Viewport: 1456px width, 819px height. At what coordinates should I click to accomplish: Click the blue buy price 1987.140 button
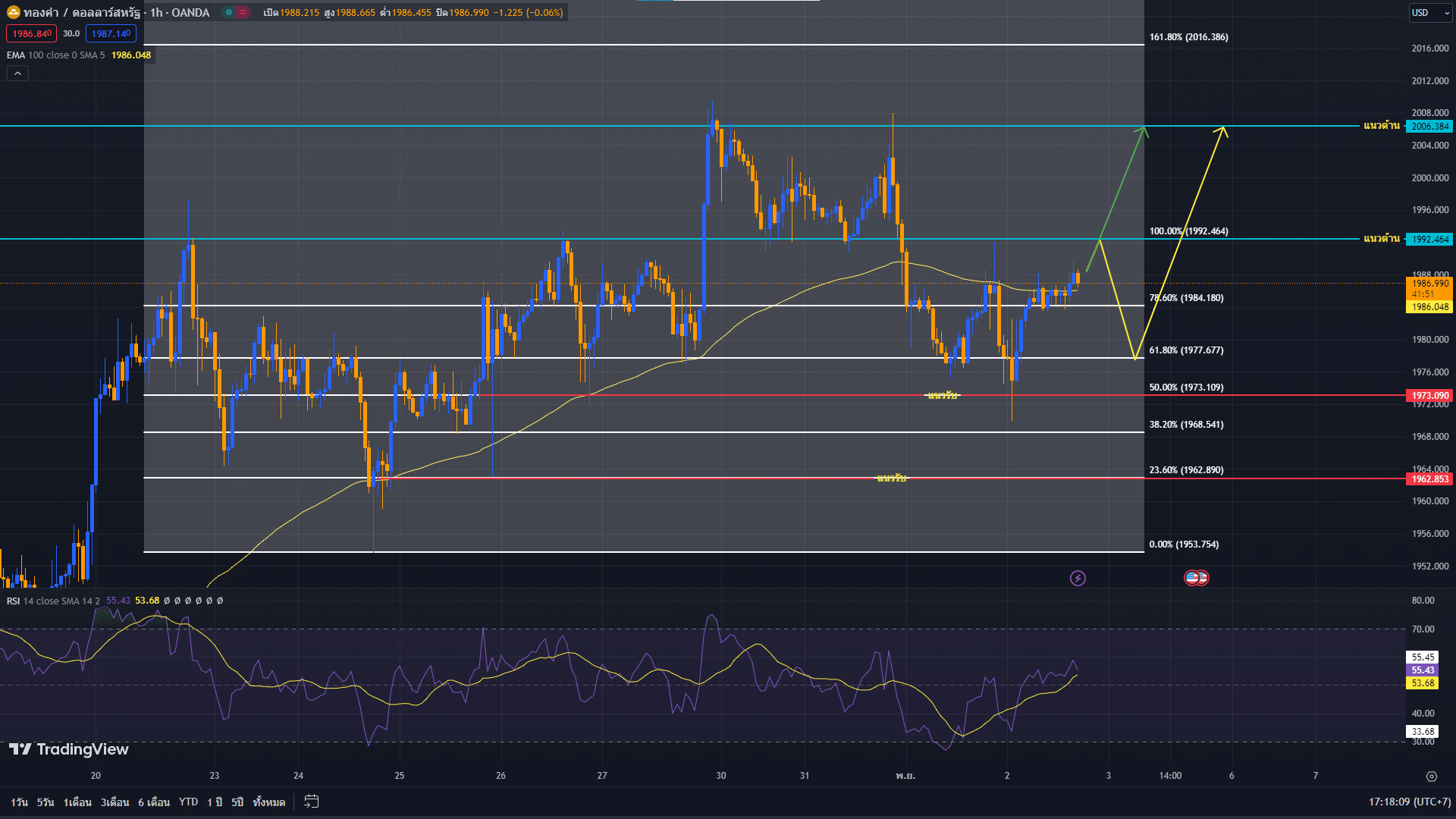coord(111,33)
